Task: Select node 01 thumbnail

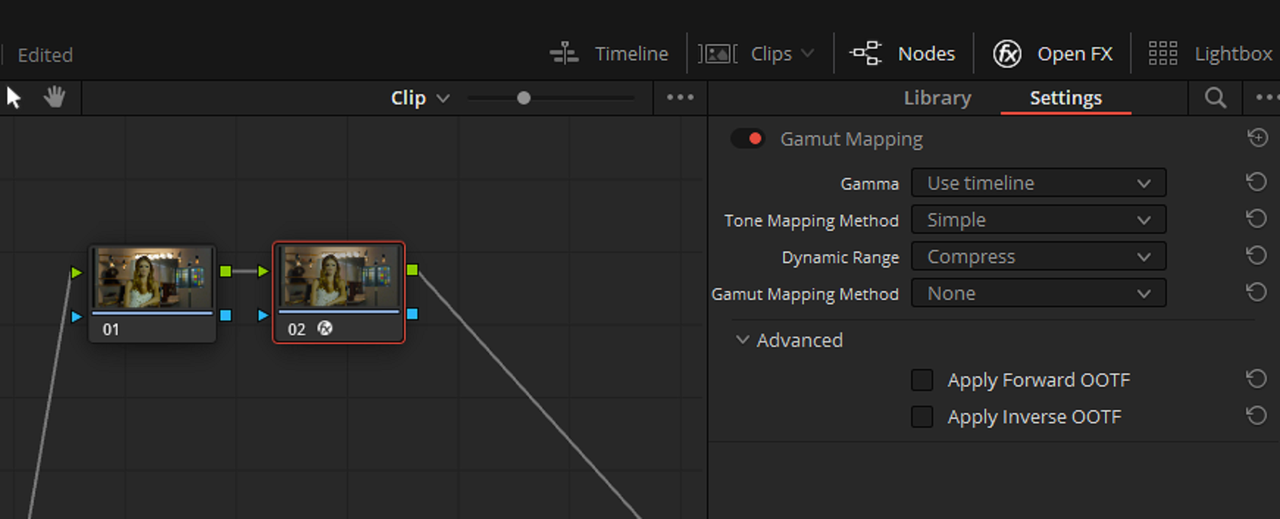Action: click(153, 279)
